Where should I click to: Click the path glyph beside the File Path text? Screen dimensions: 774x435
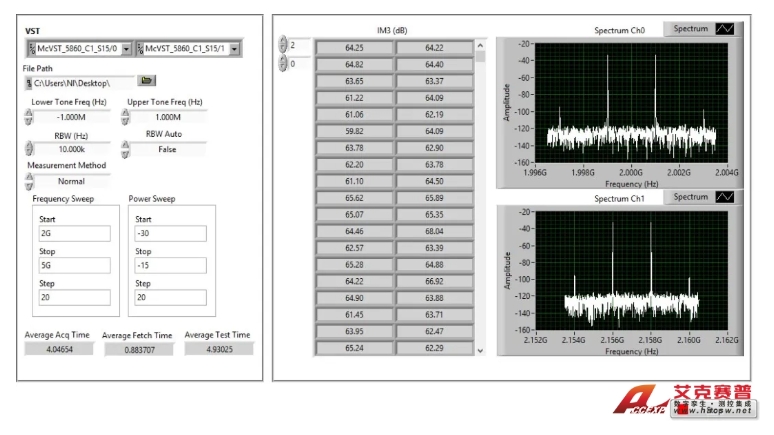pyautogui.click(x=28, y=83)
